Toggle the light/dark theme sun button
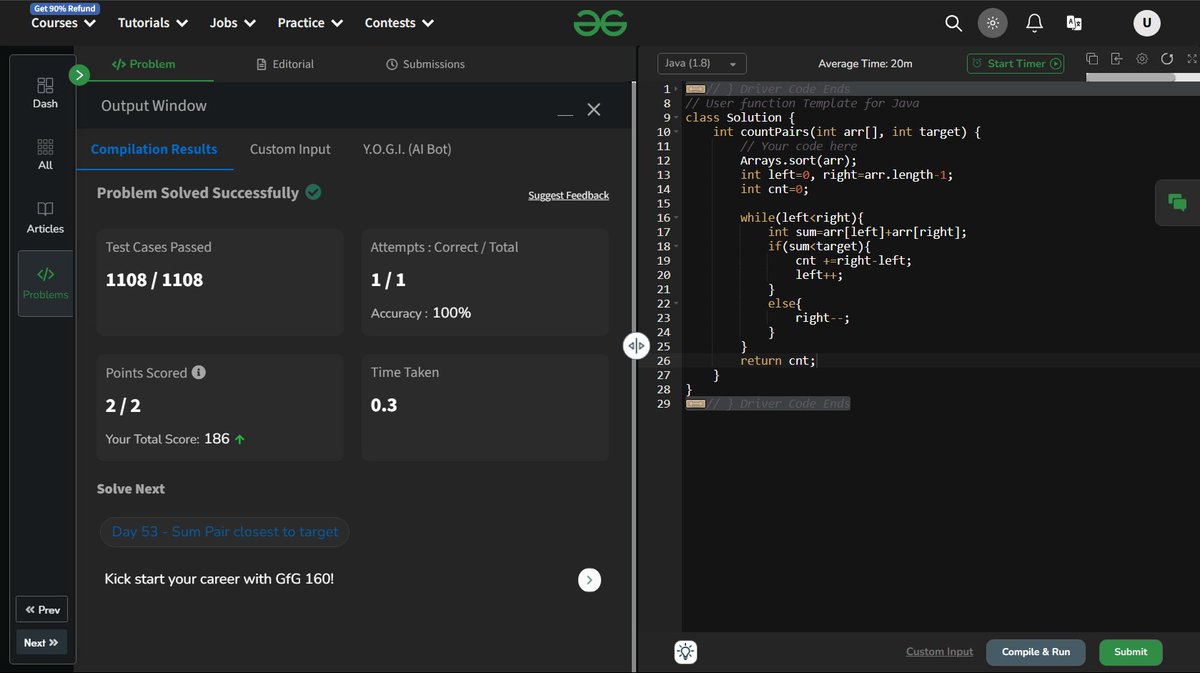Viewport: 1200px width, 673px height. [x=993, y=23]
